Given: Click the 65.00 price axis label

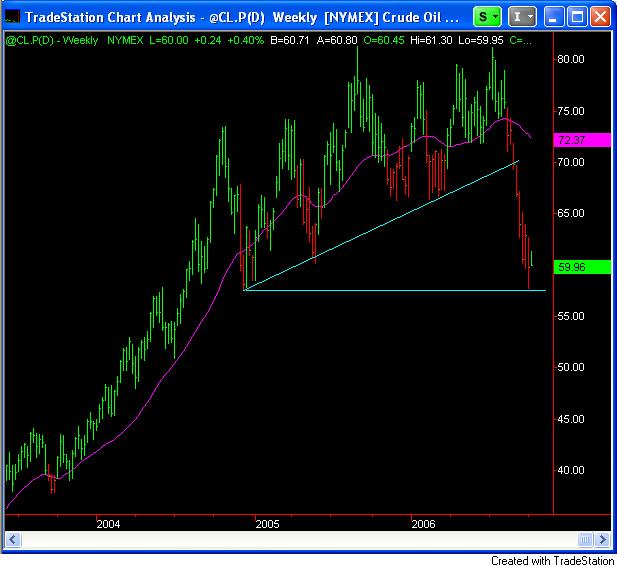Looking at the screenshot, I should [571, 213].
